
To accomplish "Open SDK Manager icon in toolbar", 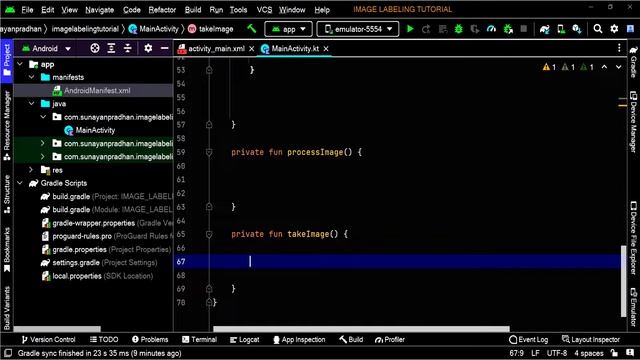I will click(x=577, y=29).
